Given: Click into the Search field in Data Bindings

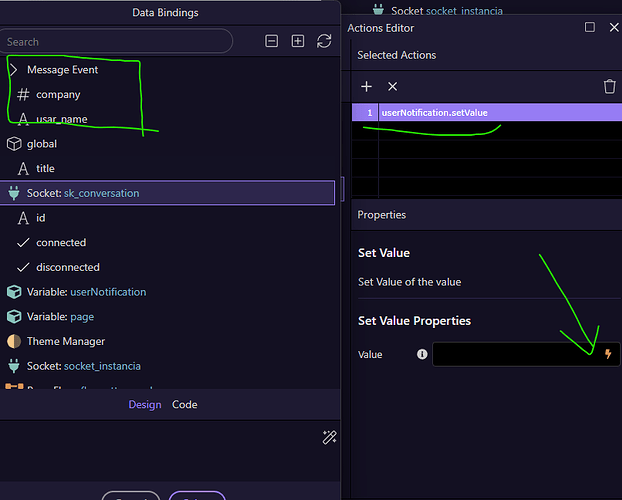Looking at the screenshot, I should (x=115, y=42).
